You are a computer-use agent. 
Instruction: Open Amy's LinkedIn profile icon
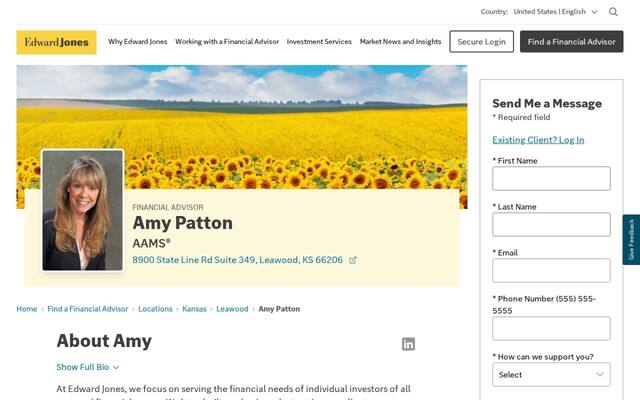408,344
